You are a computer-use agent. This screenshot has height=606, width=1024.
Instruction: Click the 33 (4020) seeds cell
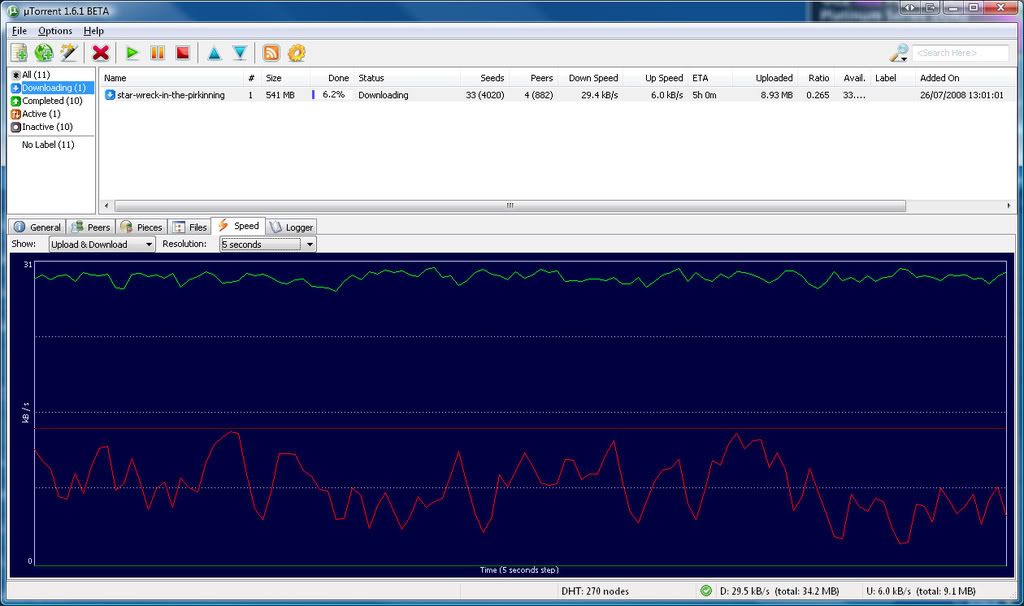click(x=485, y=95)
